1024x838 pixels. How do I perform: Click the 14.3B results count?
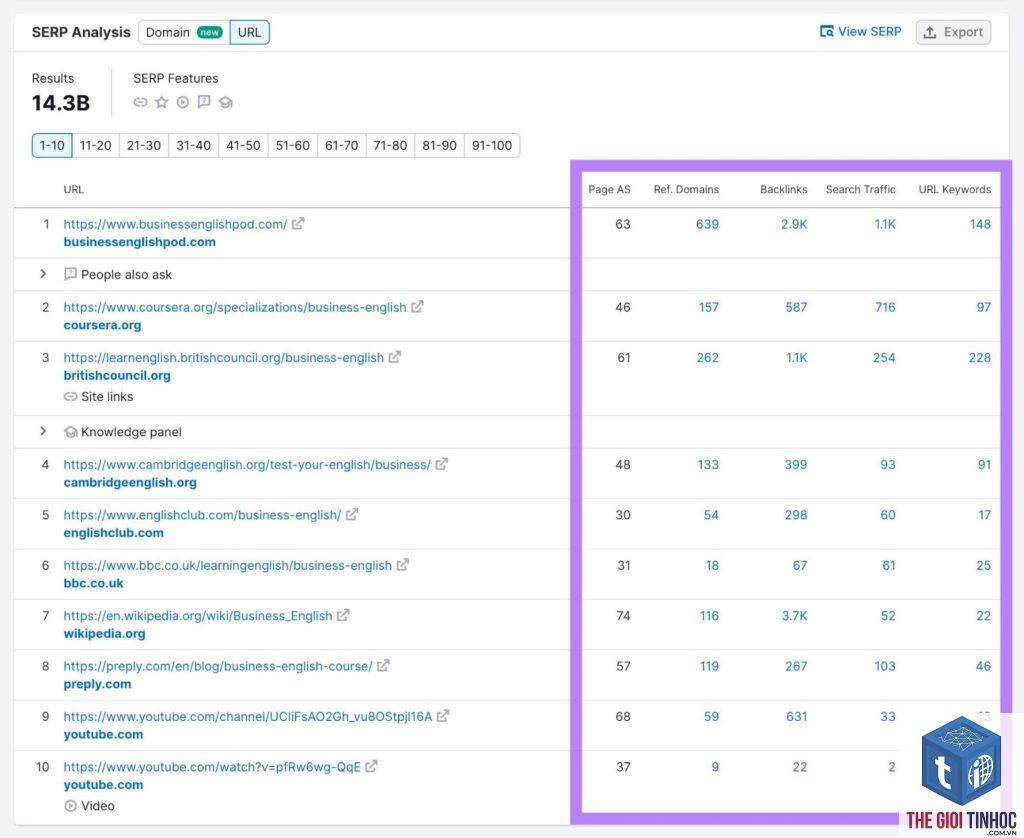click(x=61, y=103)
